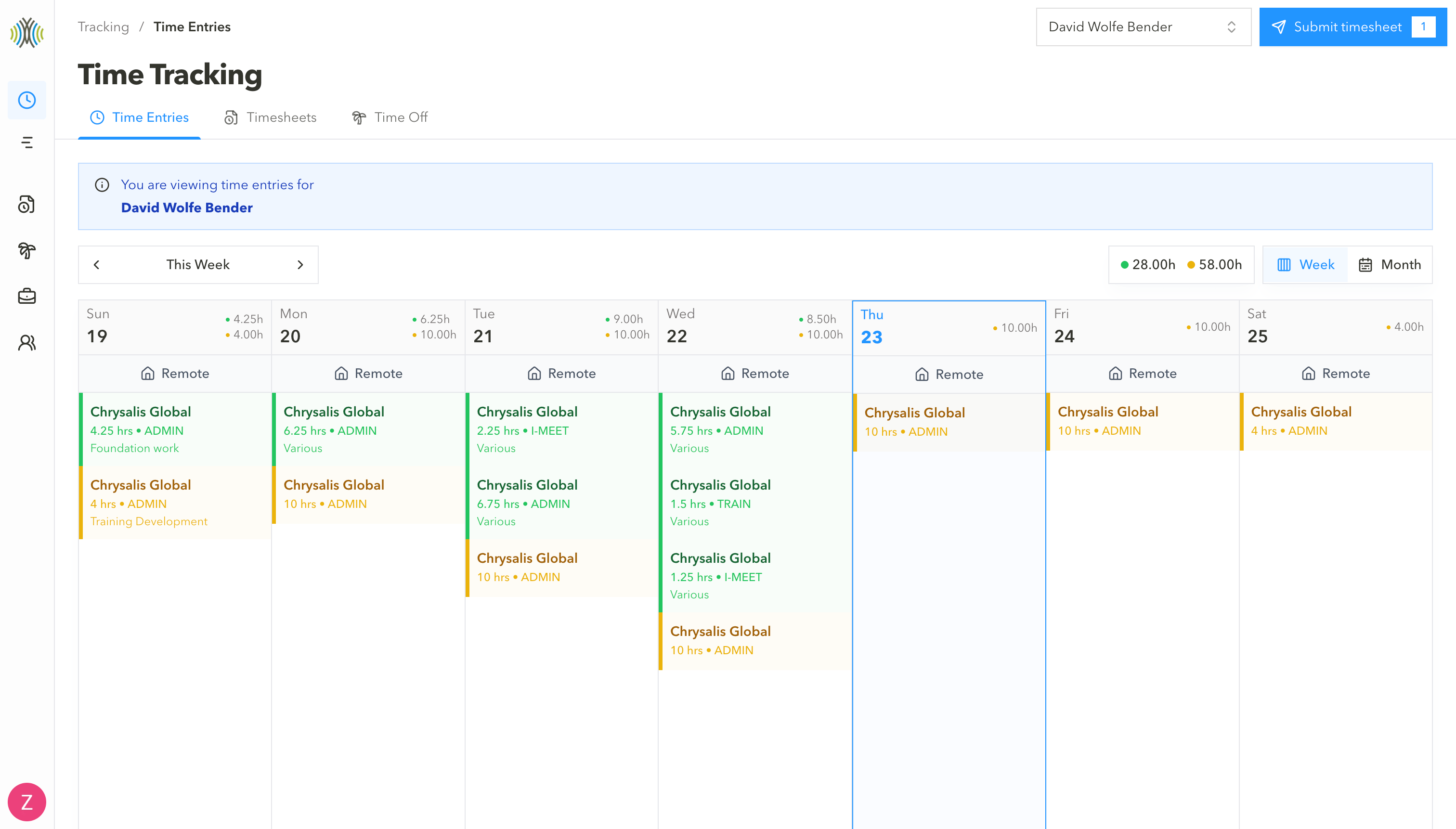Open the clock time tracking sidebar icon
The height and width of the screenshot is (829, 1456).
(27, 100)
